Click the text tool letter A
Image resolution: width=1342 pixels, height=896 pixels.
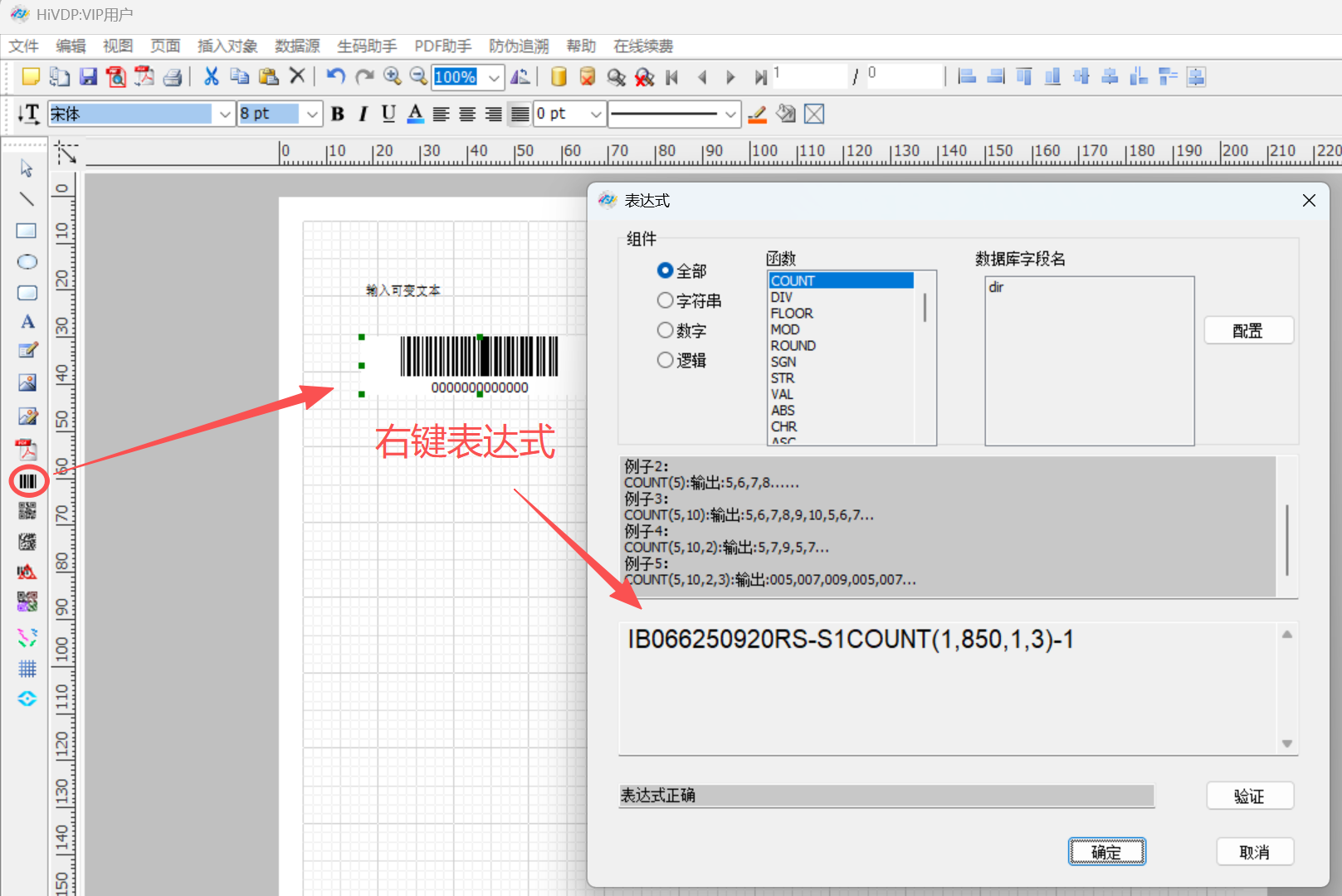[x=27, y=322]
